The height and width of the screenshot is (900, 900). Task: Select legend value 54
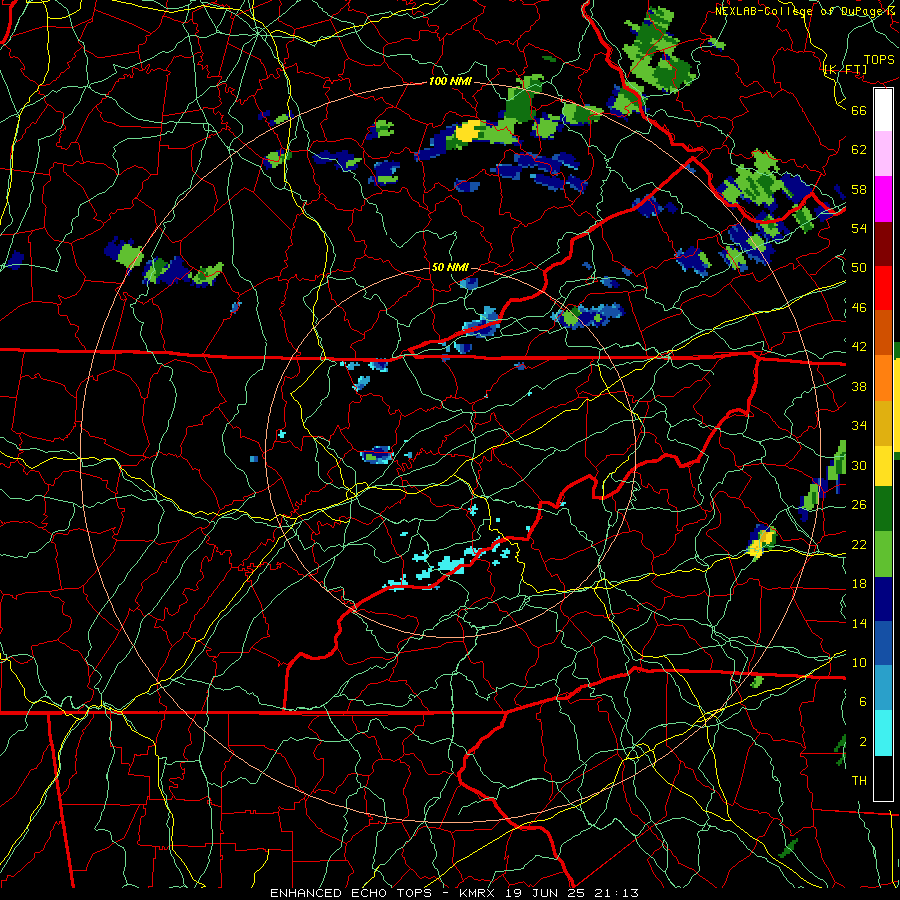[x=859, y=228]
